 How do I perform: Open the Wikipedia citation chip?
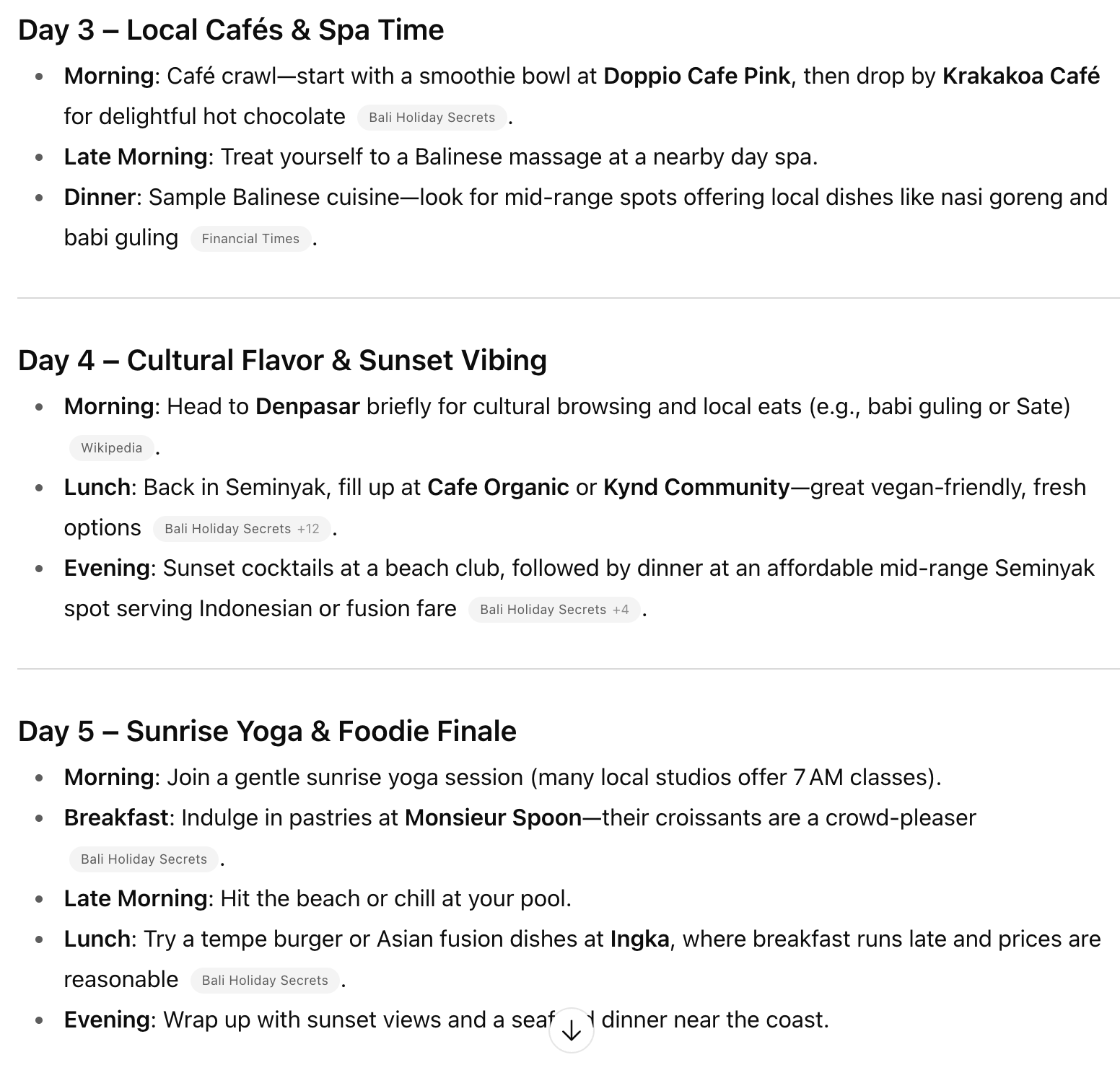click(112, 448)
